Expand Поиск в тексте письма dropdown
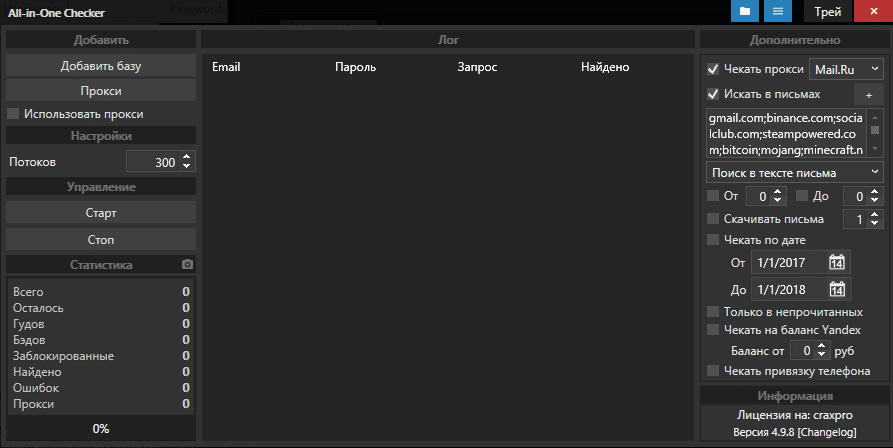This screenshot has width=893, height=448. 795,172
